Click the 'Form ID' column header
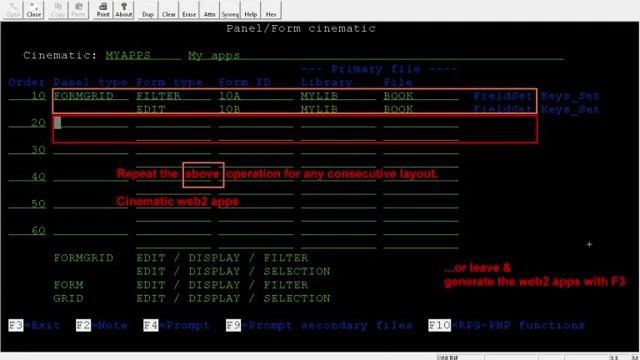The height and width of the screenshot is (360, 640). [x=244, y=82]
